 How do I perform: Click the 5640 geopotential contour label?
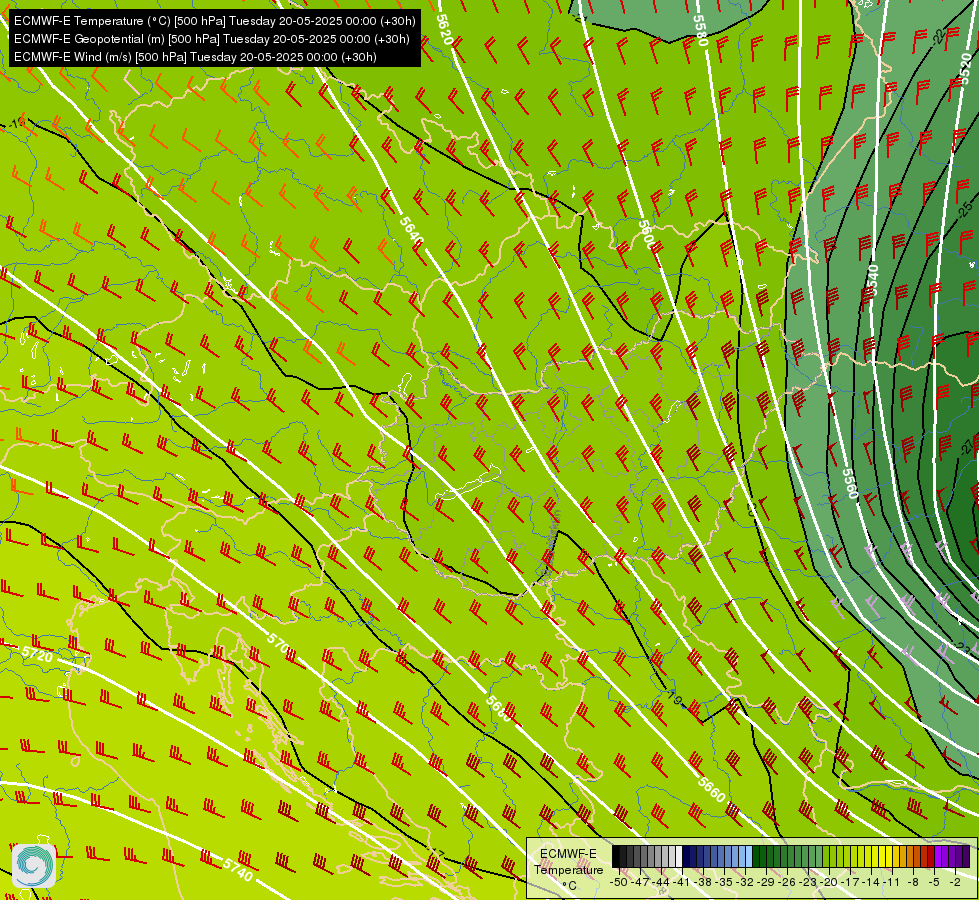(411, 232)
